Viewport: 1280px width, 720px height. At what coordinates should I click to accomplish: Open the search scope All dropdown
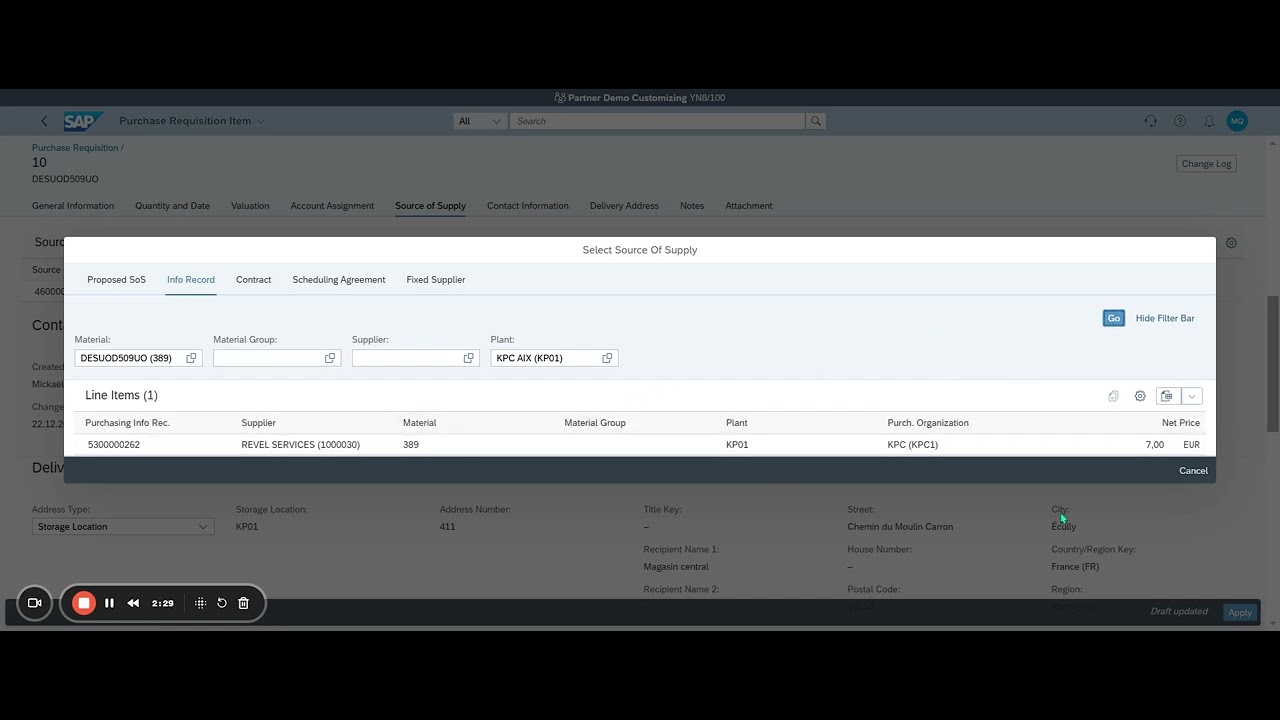coord(480,121)
